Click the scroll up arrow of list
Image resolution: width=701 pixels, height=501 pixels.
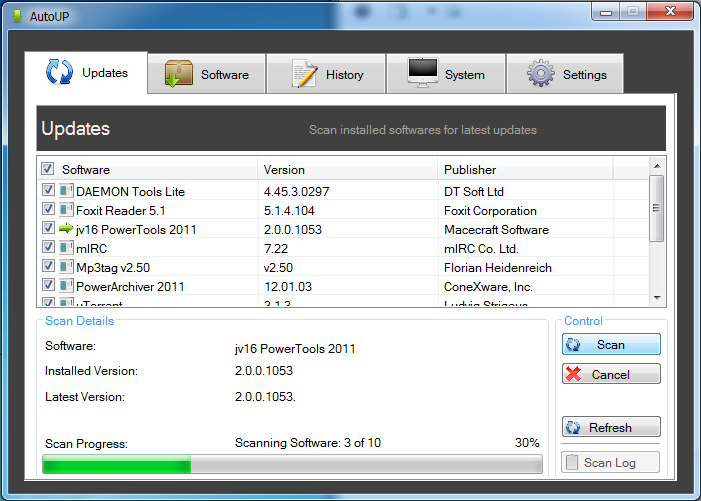[x=657, y=166]
